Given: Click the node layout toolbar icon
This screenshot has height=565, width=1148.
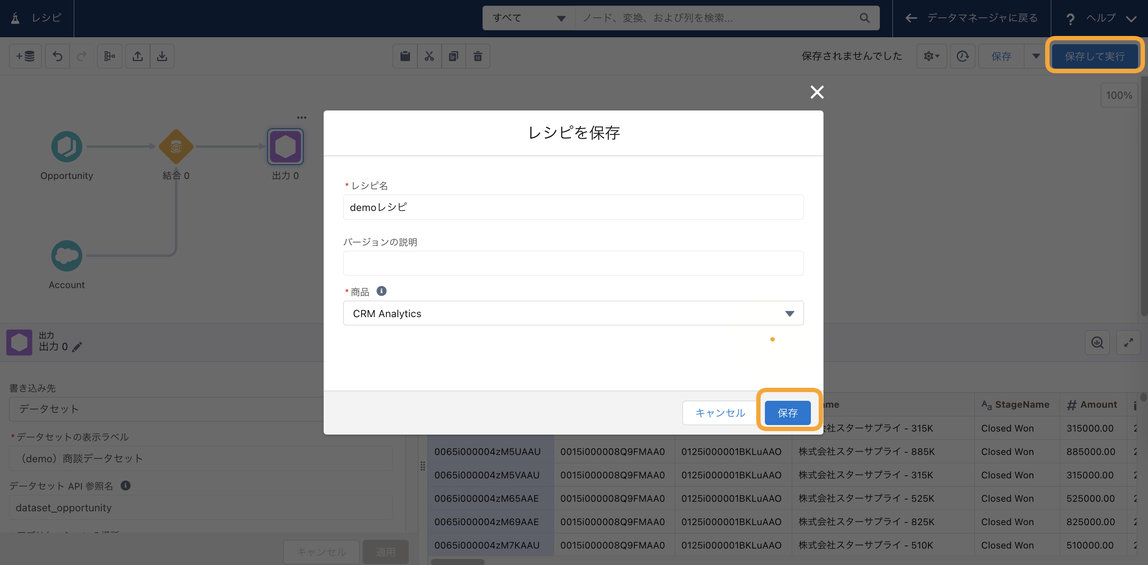Looking at the screenshot, I should (110, 56).
